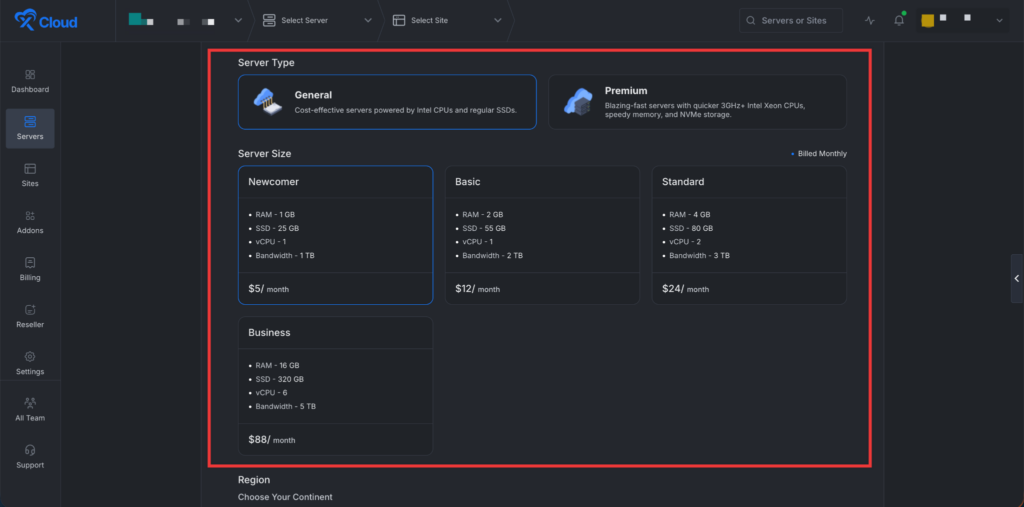Go to Sites in sidebar

pos(30,175)
